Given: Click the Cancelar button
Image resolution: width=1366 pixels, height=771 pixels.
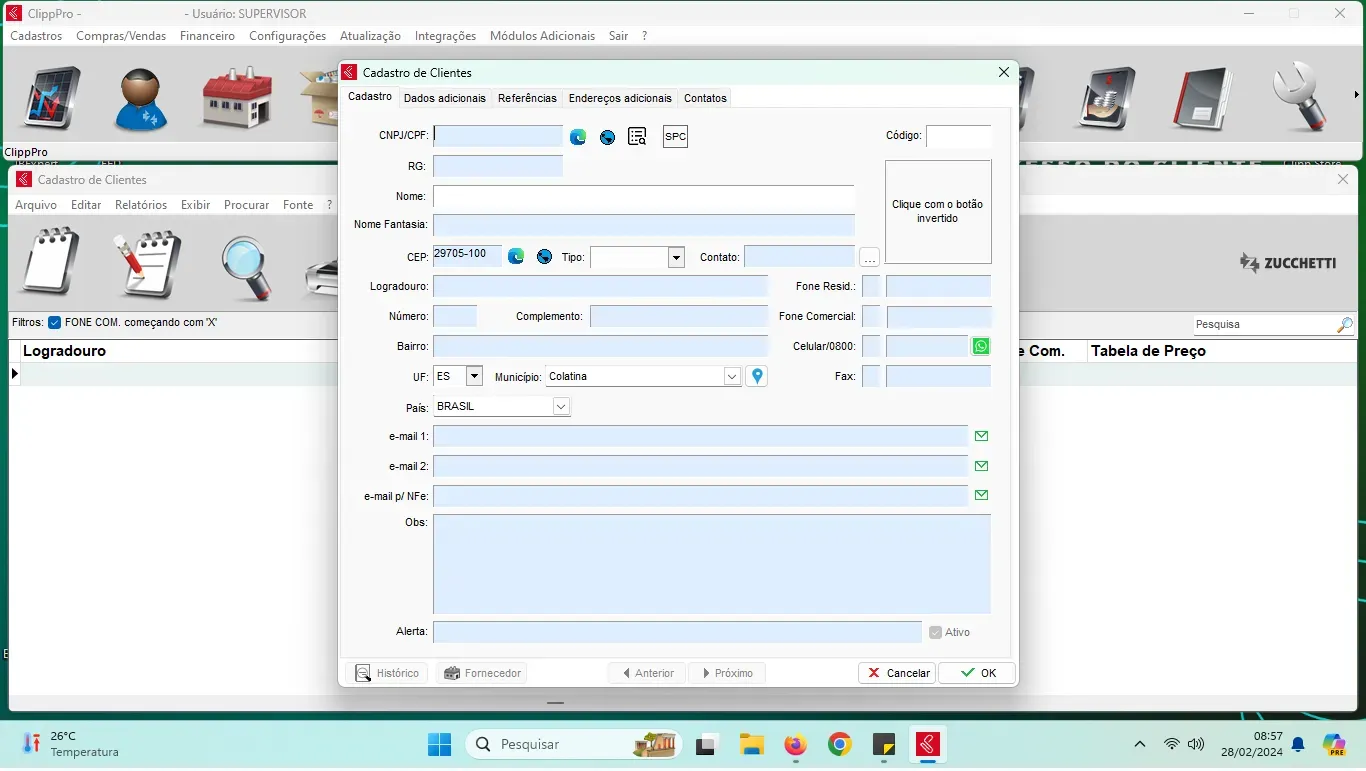Looking at the screenshot, I should (x=897, y=673).
